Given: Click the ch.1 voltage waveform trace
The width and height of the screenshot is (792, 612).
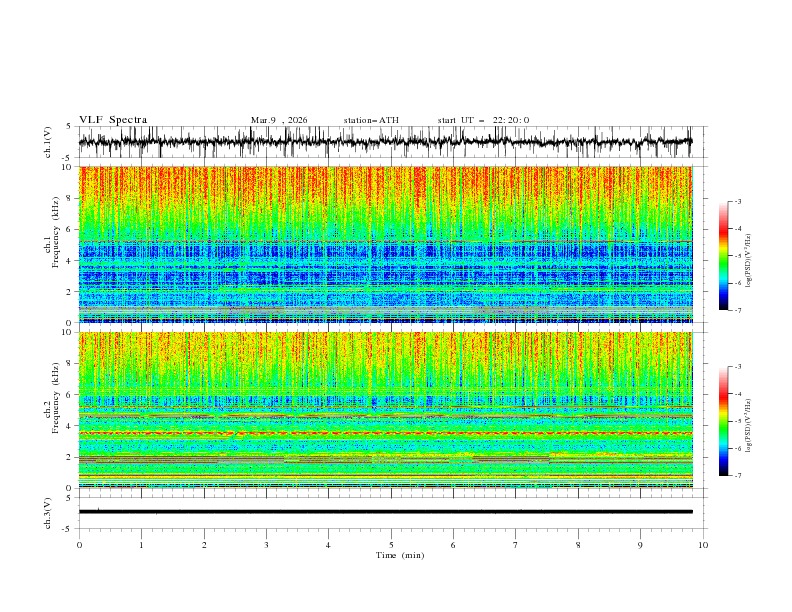Looking at the screenshot, I should (386, 142).
